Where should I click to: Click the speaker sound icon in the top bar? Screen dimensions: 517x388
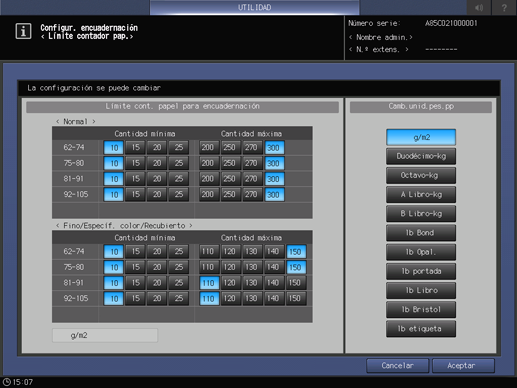[x=479, y=7]
